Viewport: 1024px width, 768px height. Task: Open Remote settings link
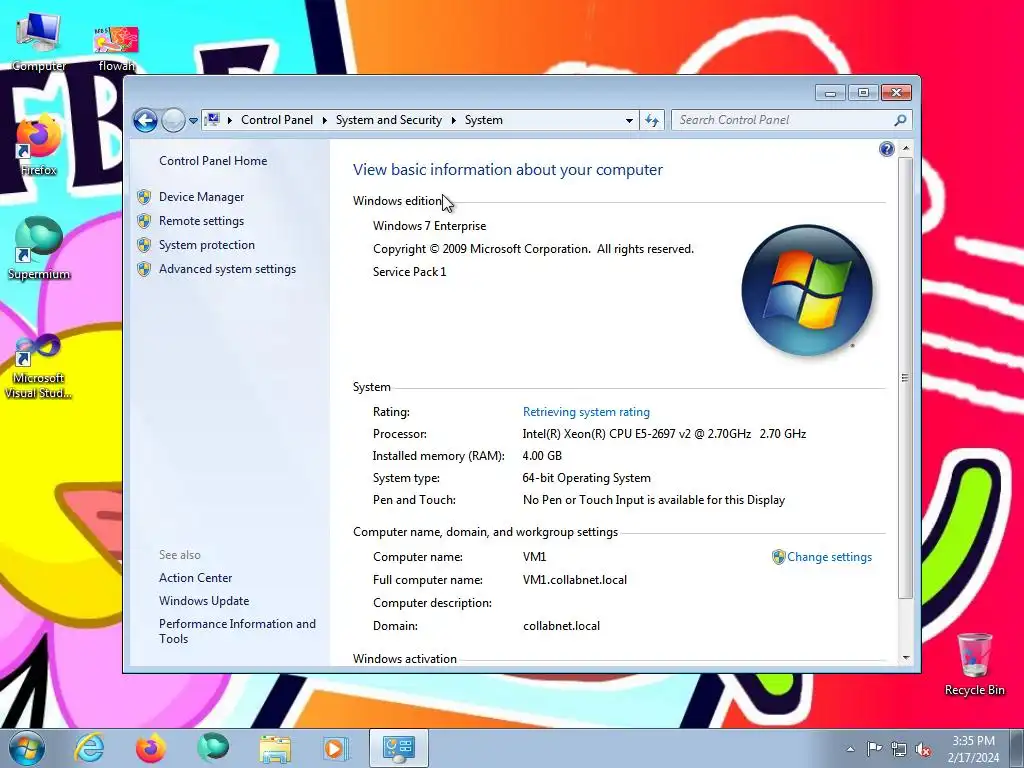click(x=201, y=221)
